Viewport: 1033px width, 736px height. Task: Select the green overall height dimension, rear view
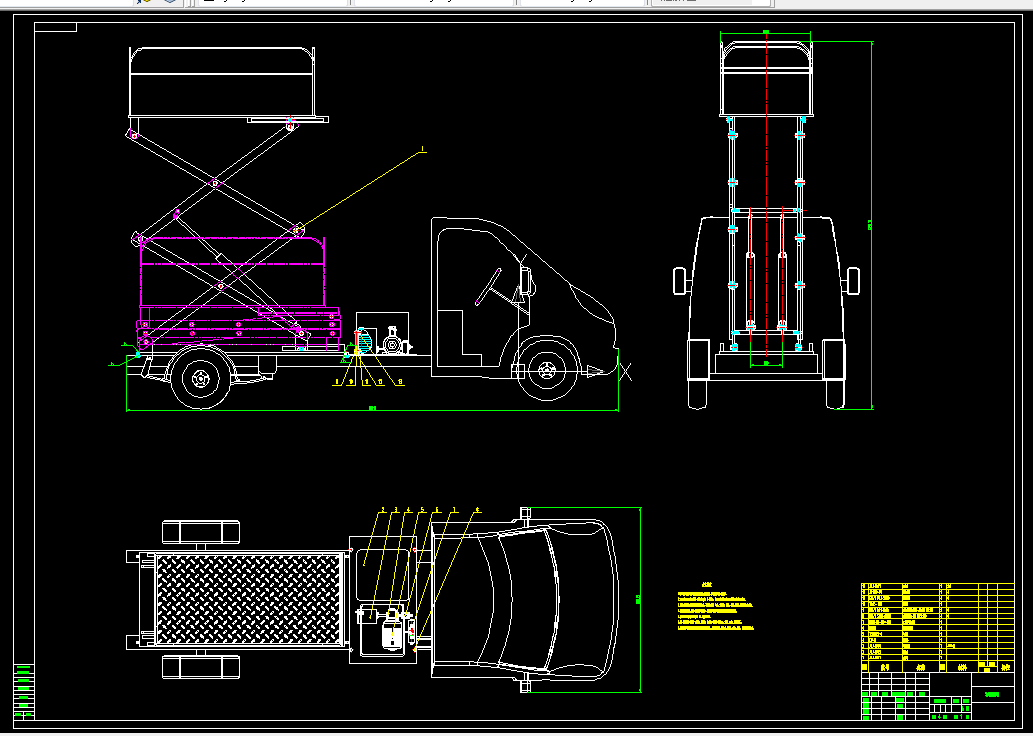871,224
